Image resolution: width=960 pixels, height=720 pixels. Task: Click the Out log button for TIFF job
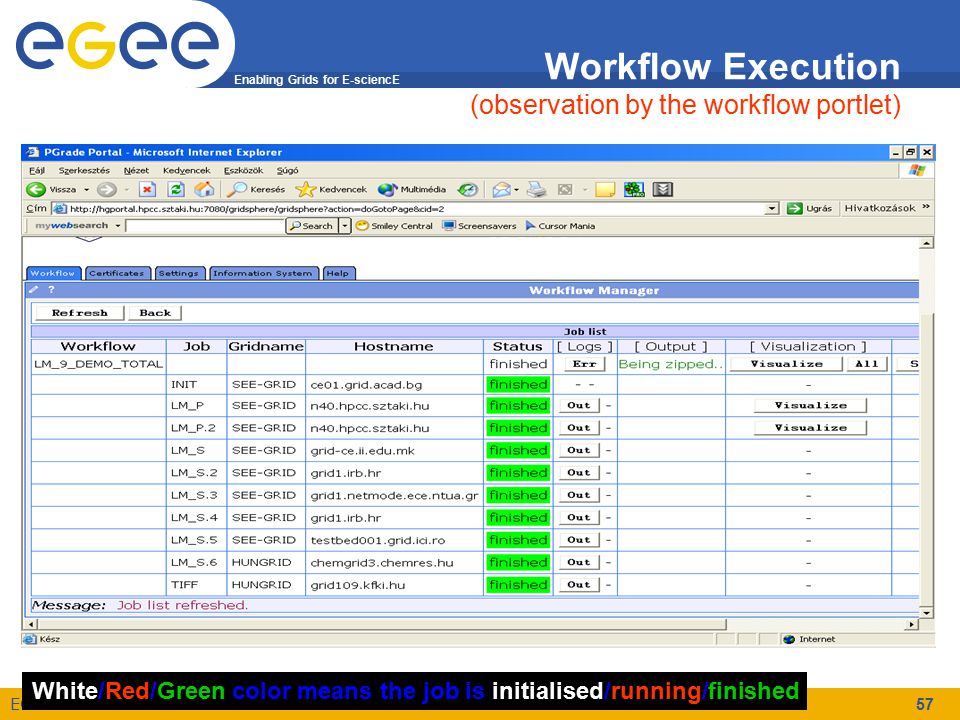[579, 585]
